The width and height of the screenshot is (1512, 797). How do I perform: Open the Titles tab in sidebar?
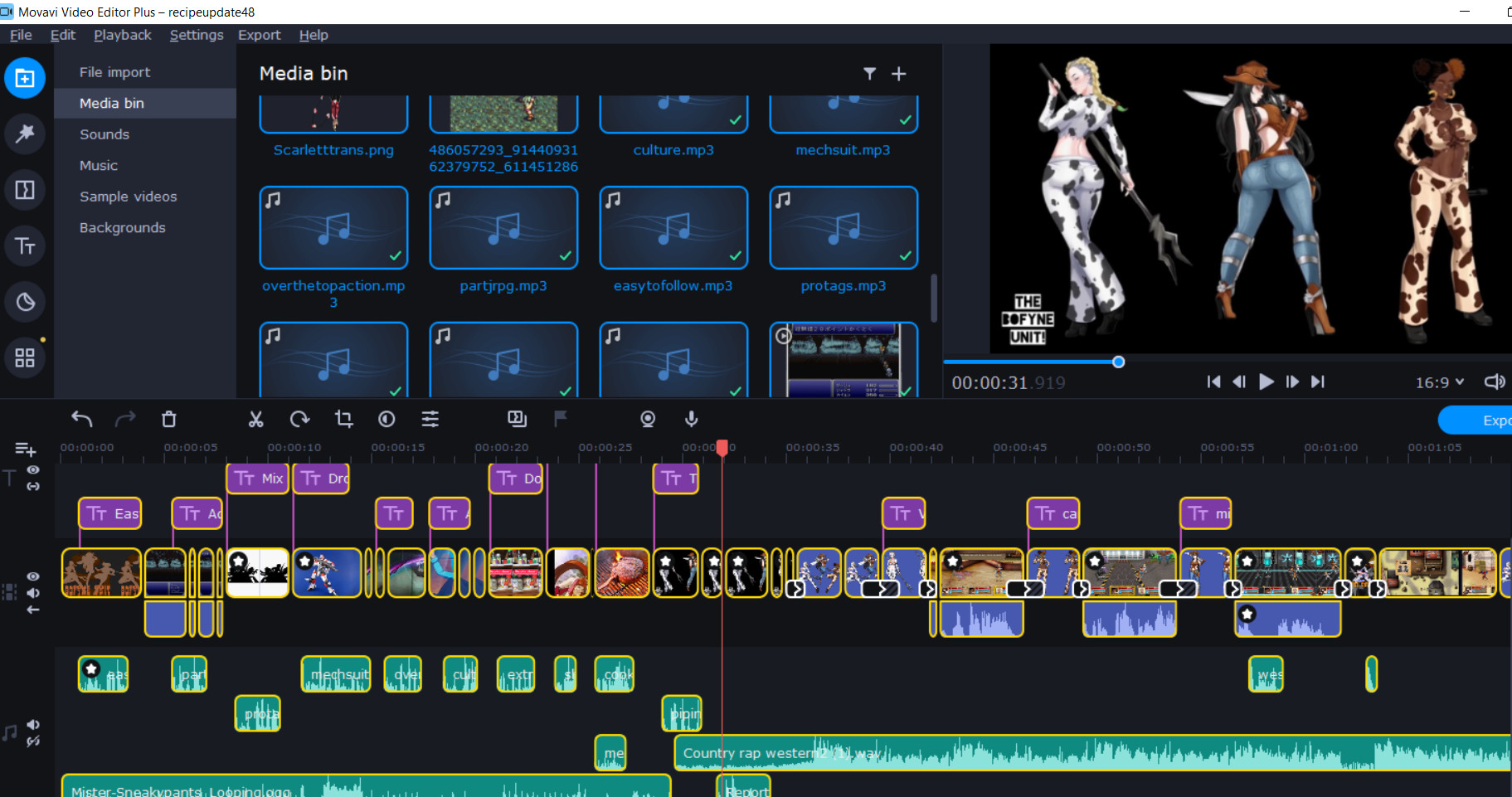click(25, 246)
